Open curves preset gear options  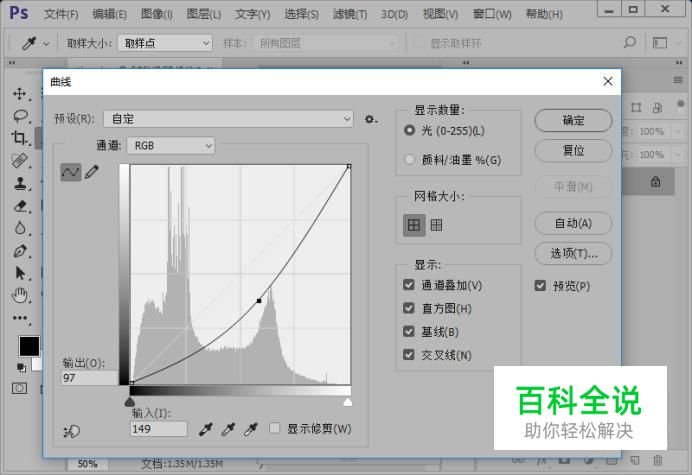pos(370,119)
